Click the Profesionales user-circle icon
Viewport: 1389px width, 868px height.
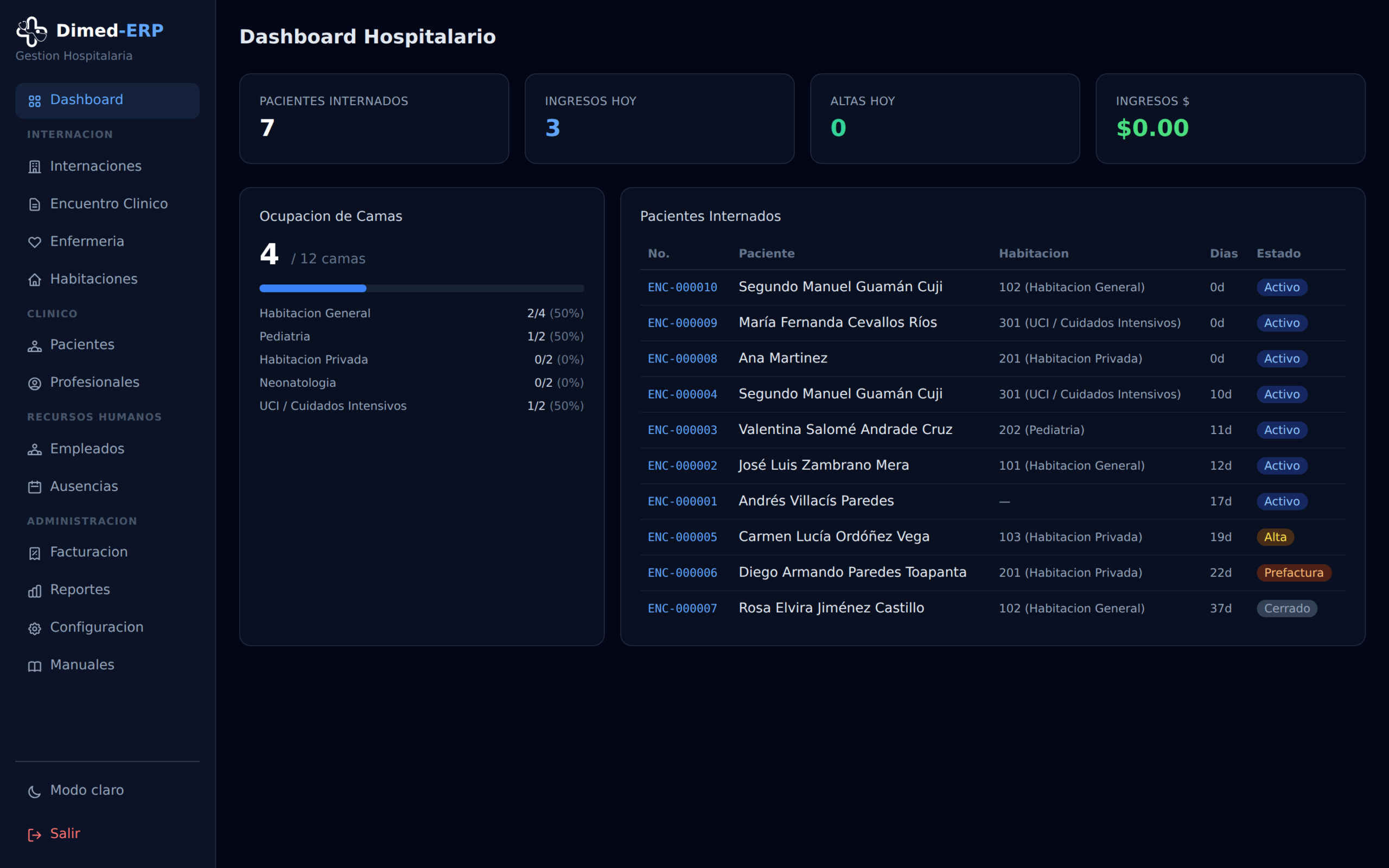pyautogui.click(x=34, y=383)
